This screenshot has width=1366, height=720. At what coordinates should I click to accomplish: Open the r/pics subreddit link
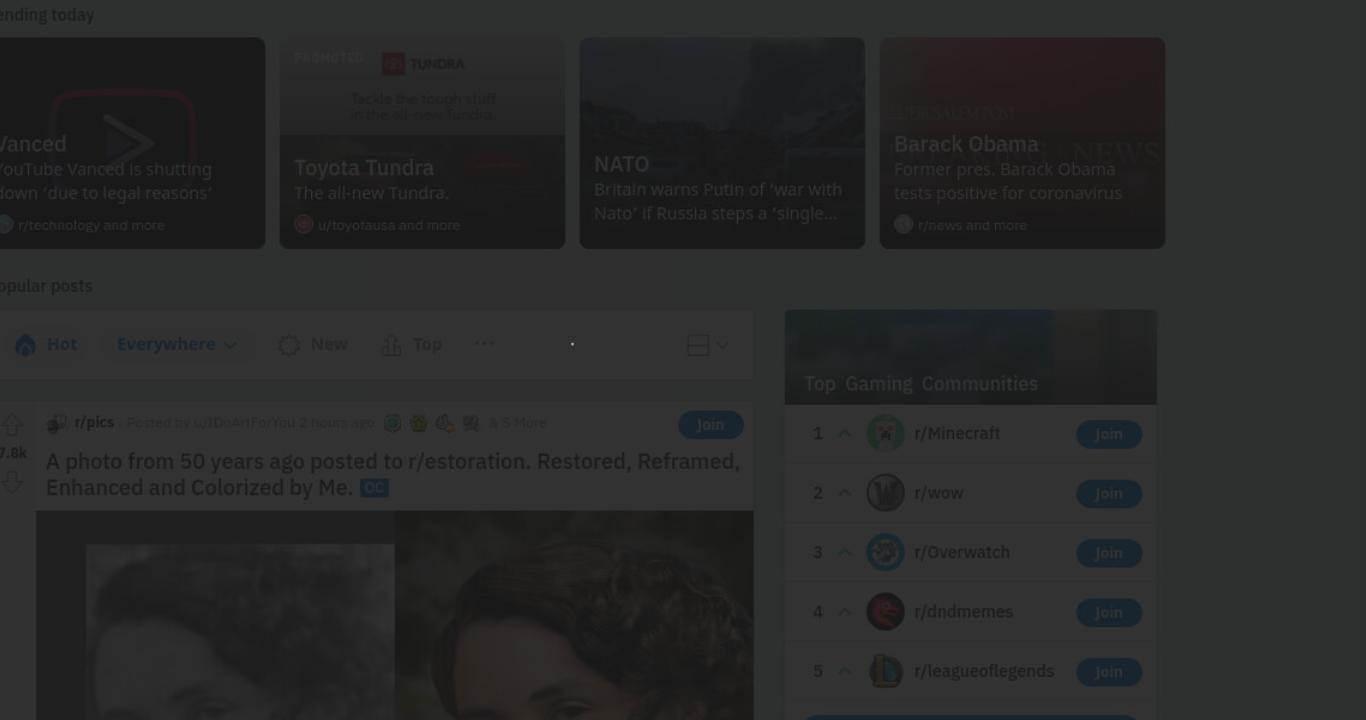(94, 423)
